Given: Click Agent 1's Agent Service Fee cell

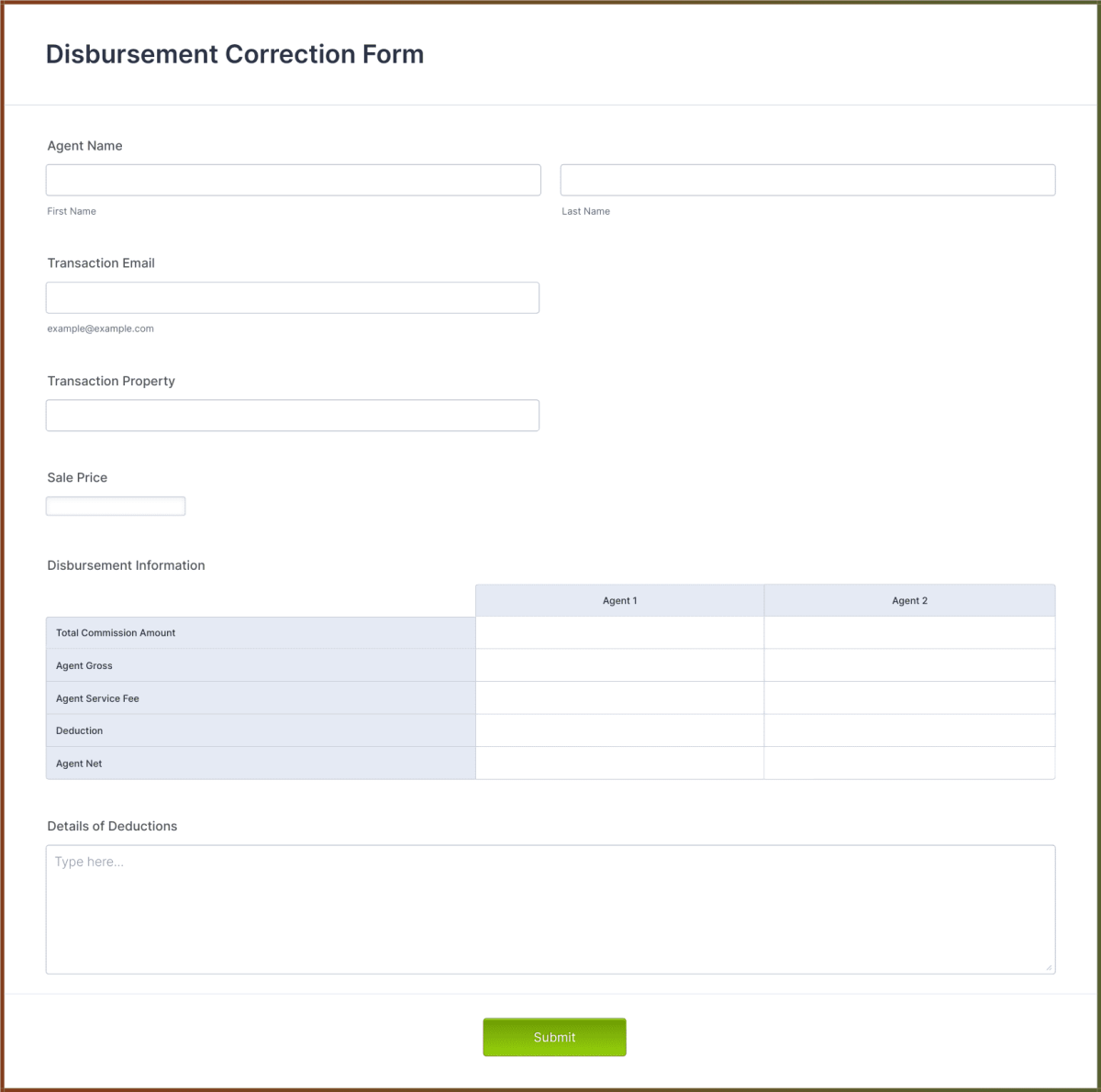Looking at the screenshot, I should pos(620,697).
